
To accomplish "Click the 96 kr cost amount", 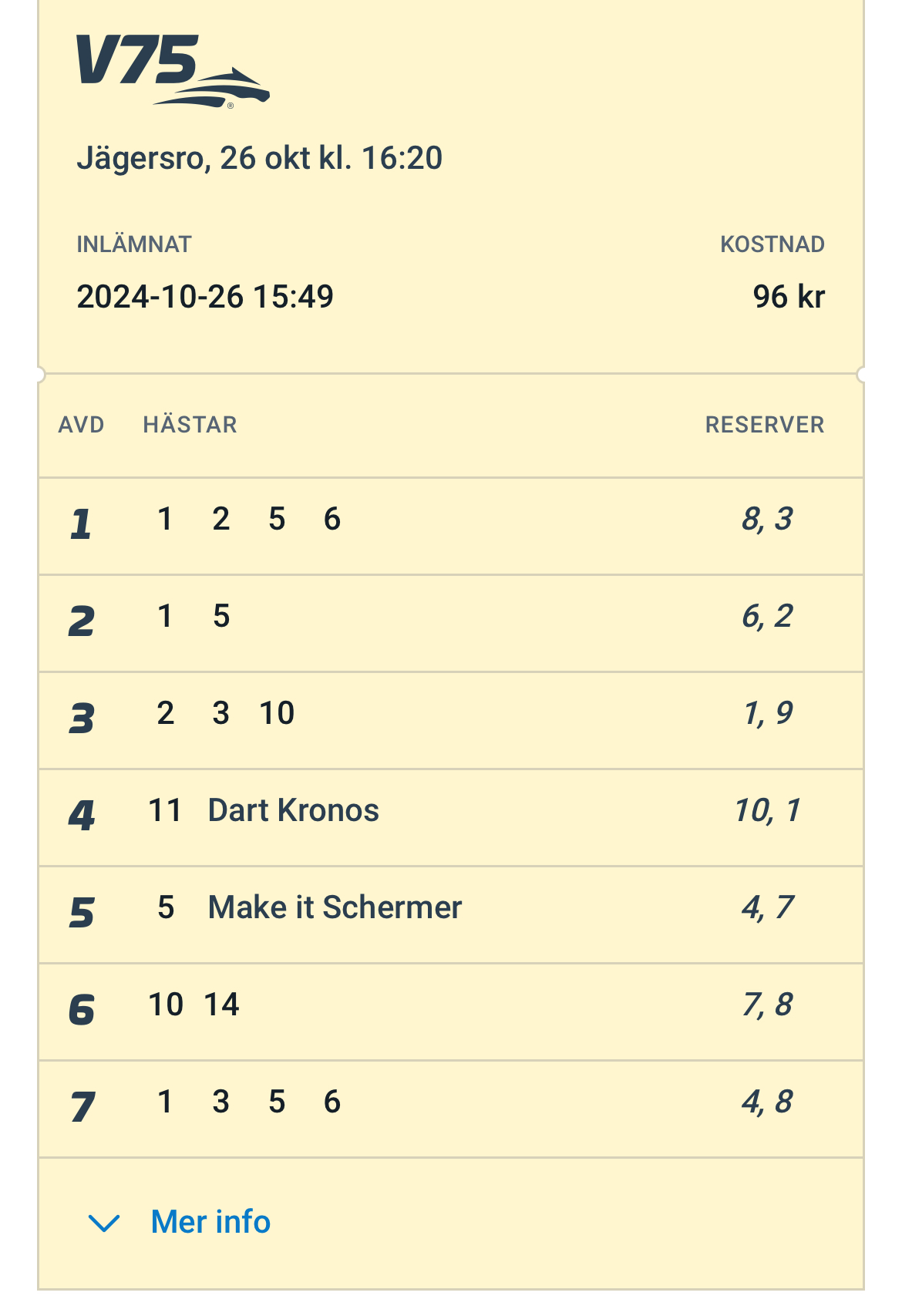I will pos(788,297).
